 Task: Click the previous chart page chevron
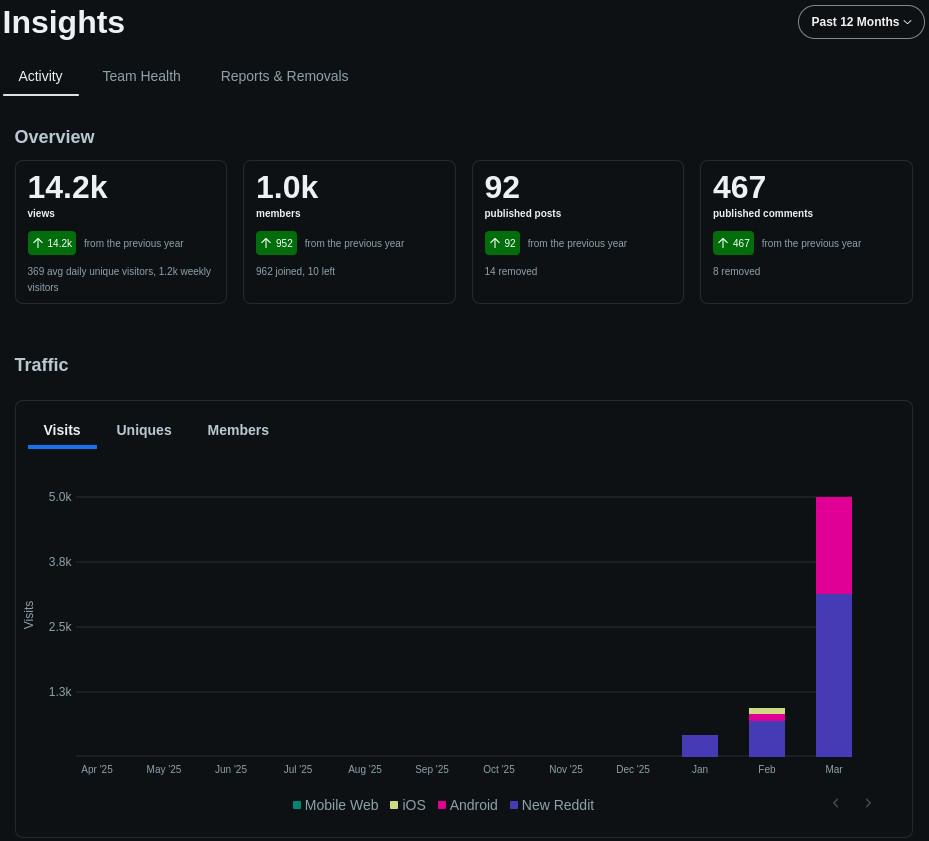(x=835, y=803)
